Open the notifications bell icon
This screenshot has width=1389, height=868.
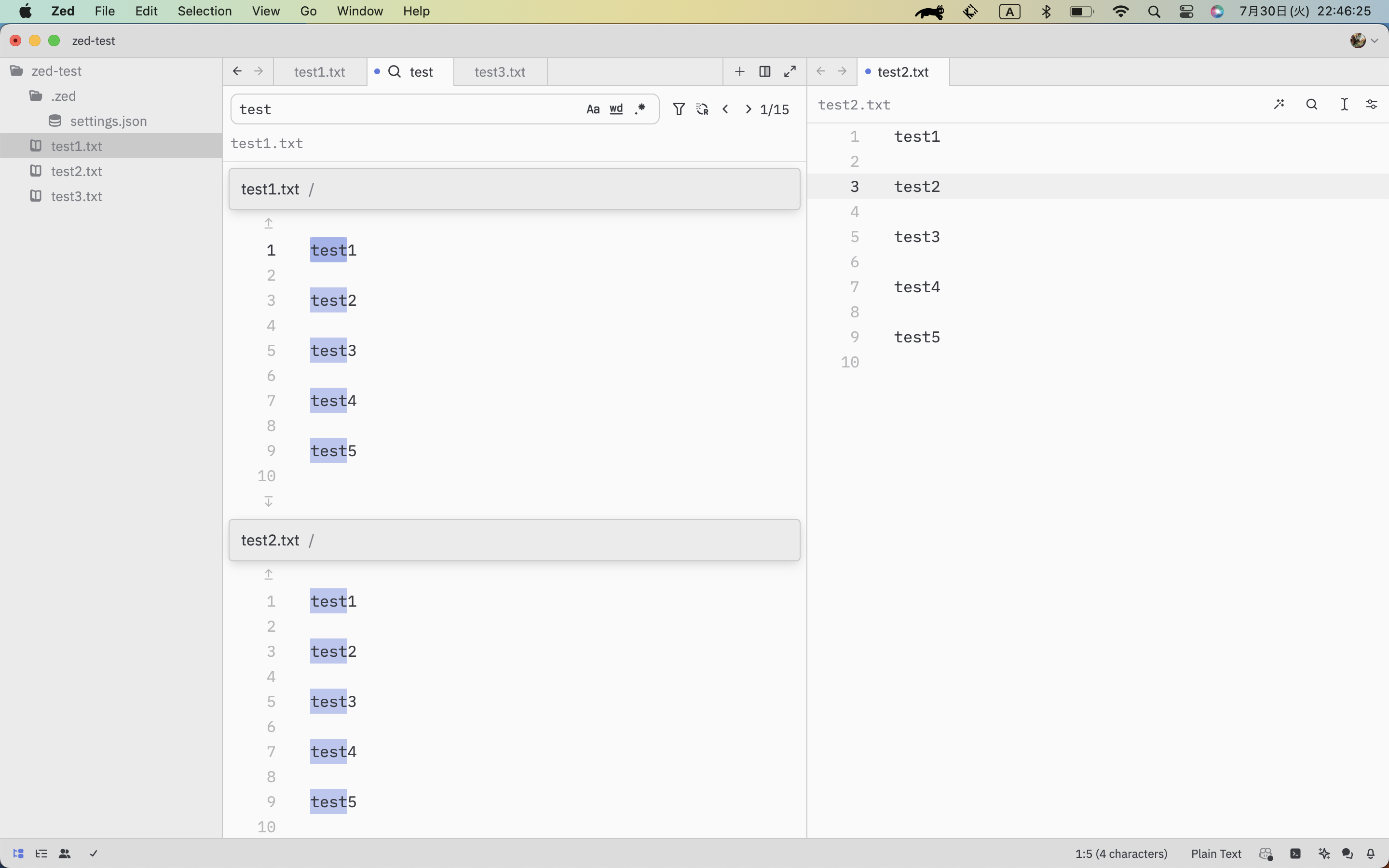pyautogui.click(x=1371, y=854)
